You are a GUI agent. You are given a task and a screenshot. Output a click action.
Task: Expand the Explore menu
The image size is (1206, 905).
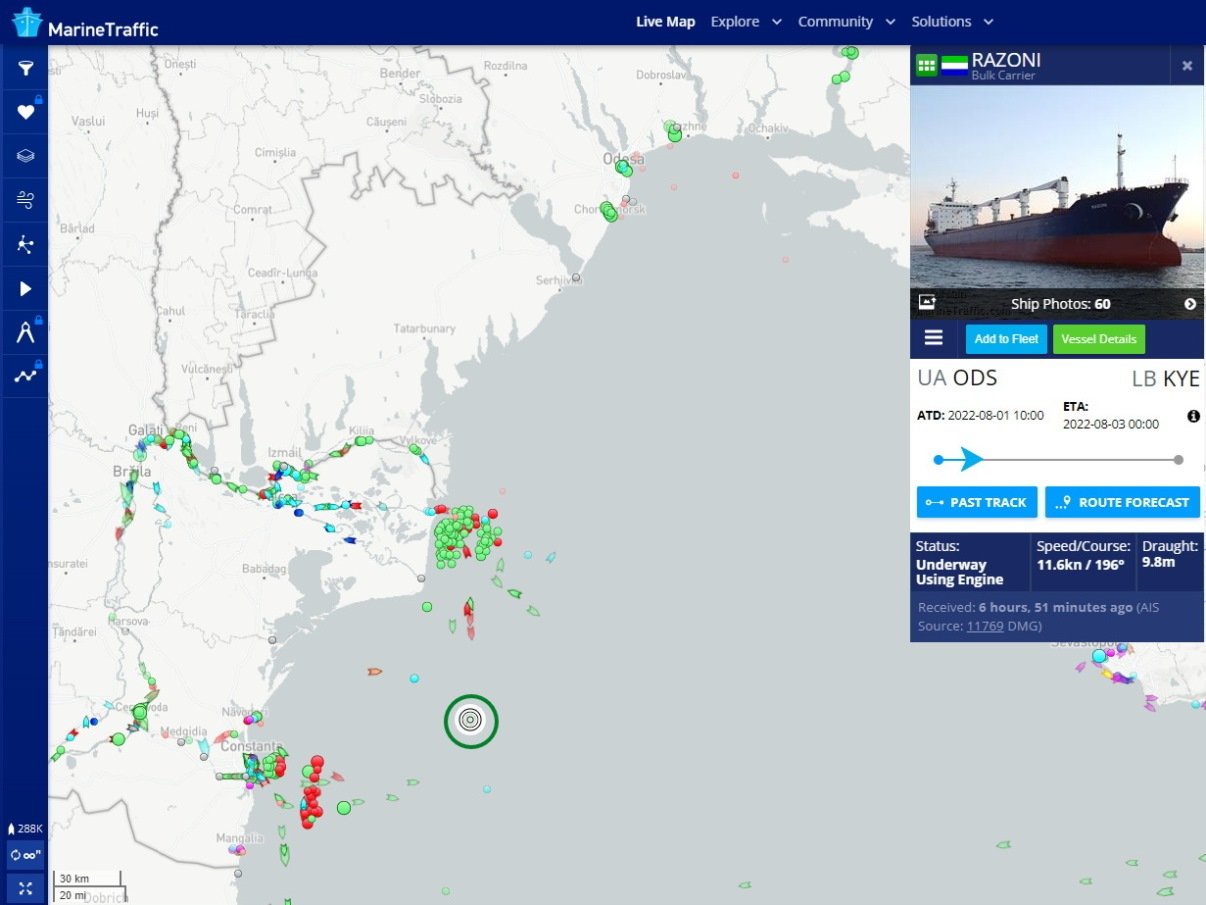746,22
